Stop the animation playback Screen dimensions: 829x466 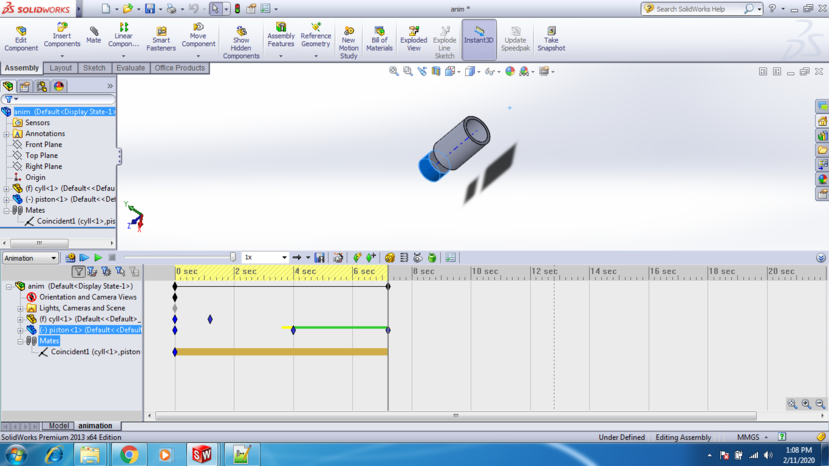tap(112, 258)
